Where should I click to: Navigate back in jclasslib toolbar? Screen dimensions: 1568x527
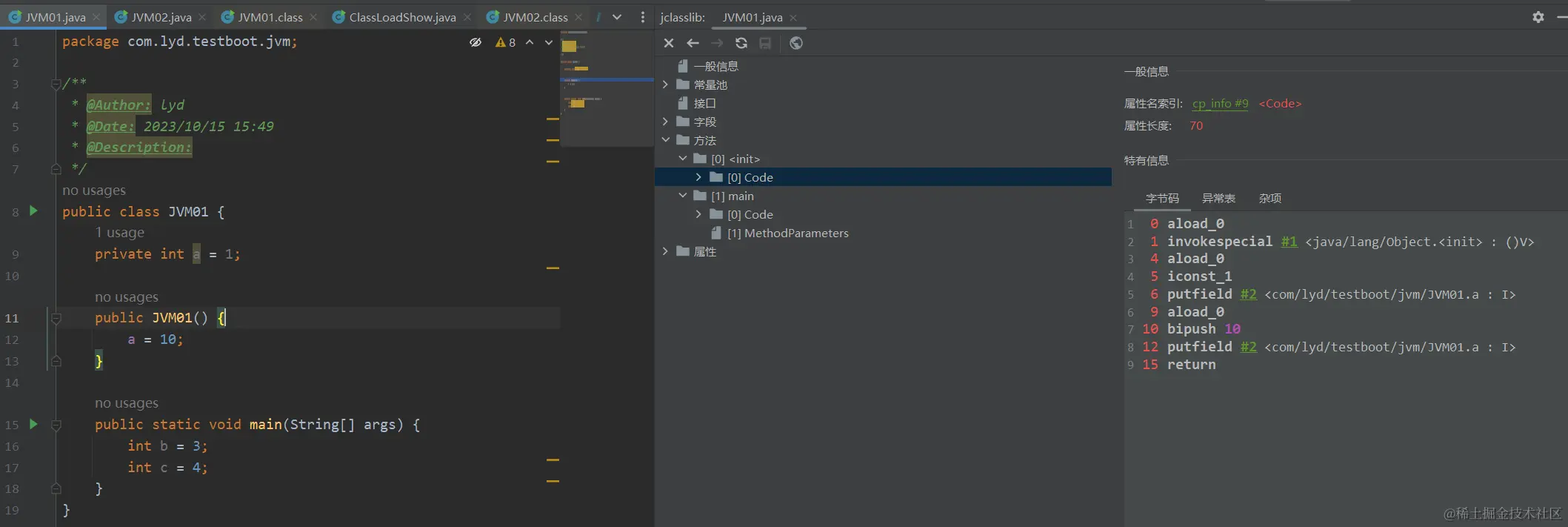693,43
